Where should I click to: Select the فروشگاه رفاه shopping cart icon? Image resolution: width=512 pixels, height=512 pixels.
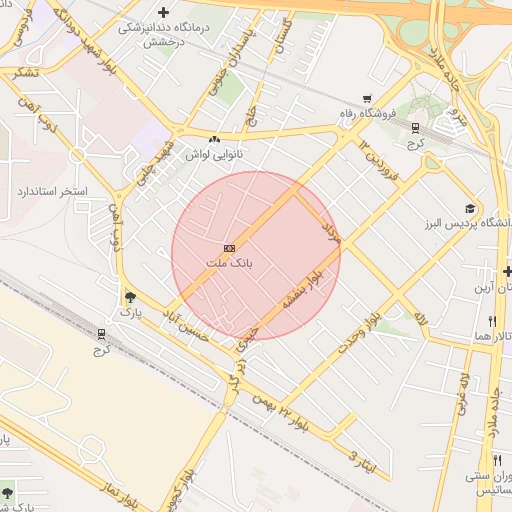(367, 99)
